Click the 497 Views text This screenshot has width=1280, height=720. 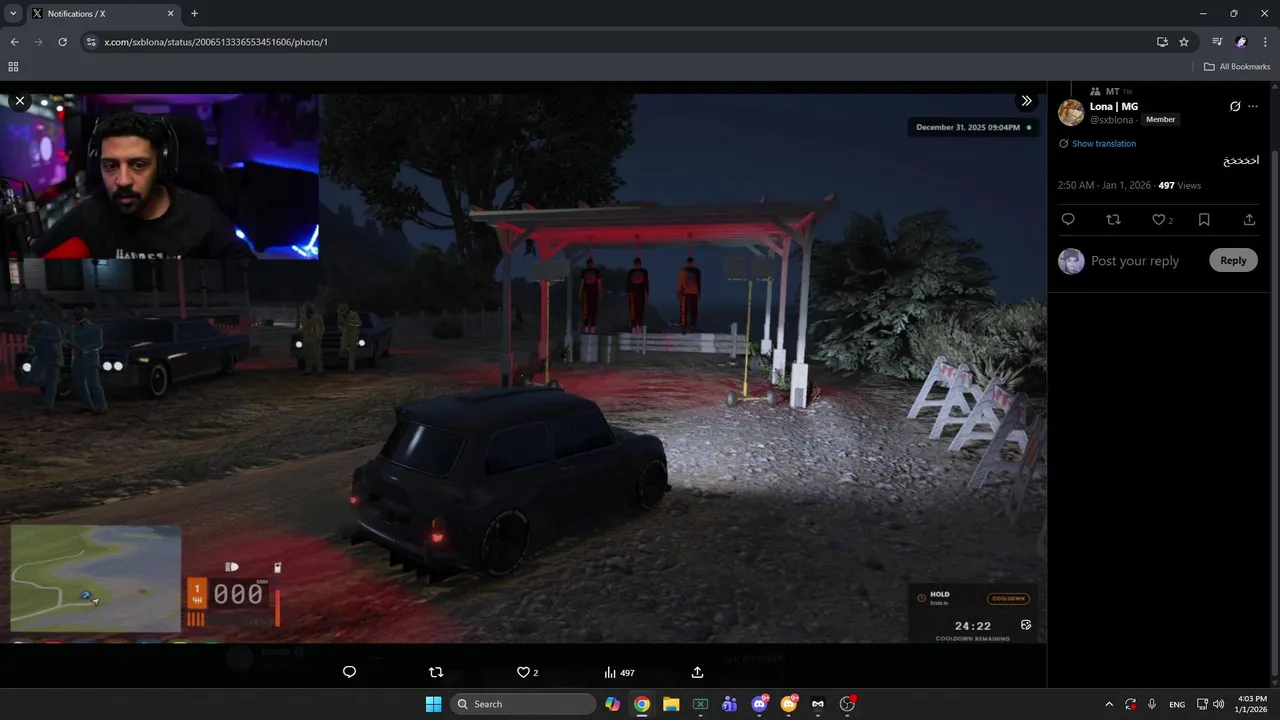1180,186
